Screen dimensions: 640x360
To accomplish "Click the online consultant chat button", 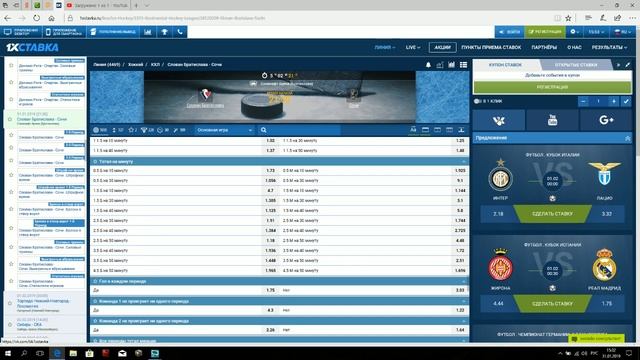I will click(596, 339).
